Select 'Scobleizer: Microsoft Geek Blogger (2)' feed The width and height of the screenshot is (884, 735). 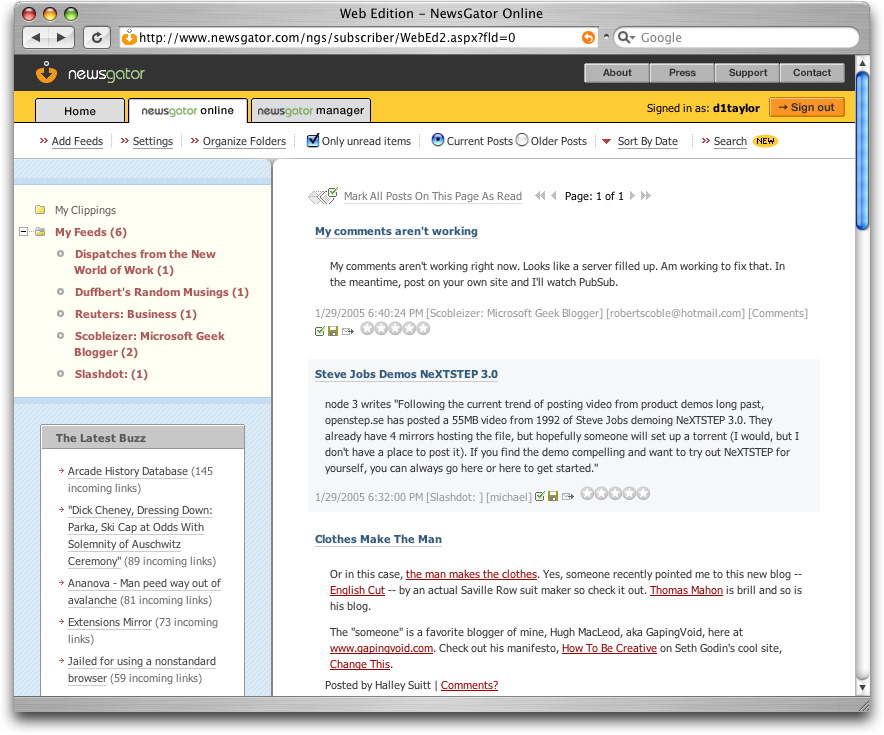[149, 344]
